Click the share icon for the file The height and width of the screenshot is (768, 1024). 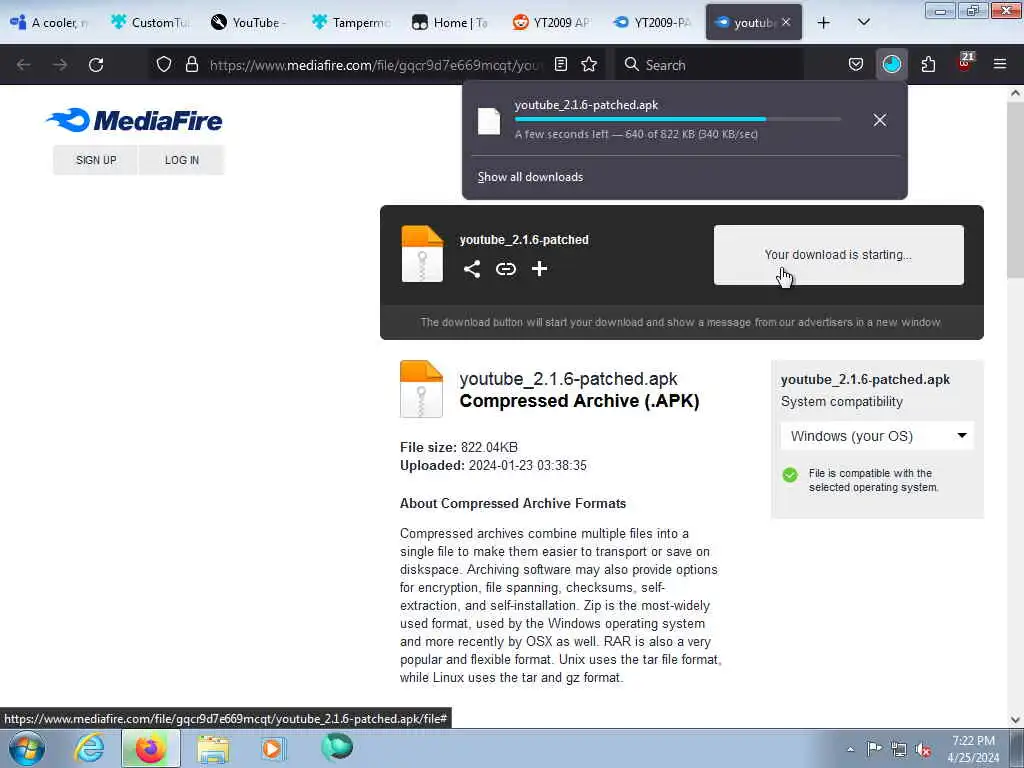pyautogui.click(x=472, y=268)
